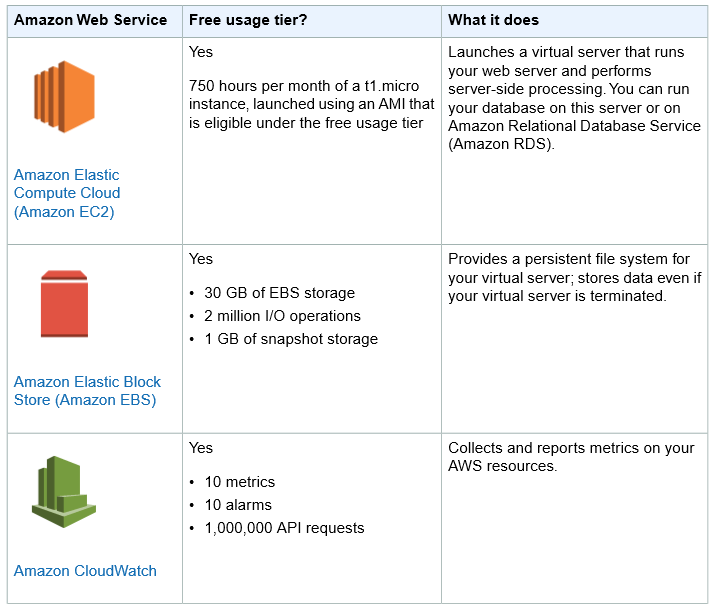Click the '1 GB of snapshot storage' bullet
This screenshot has width=712, height=607.
[291, 339]
